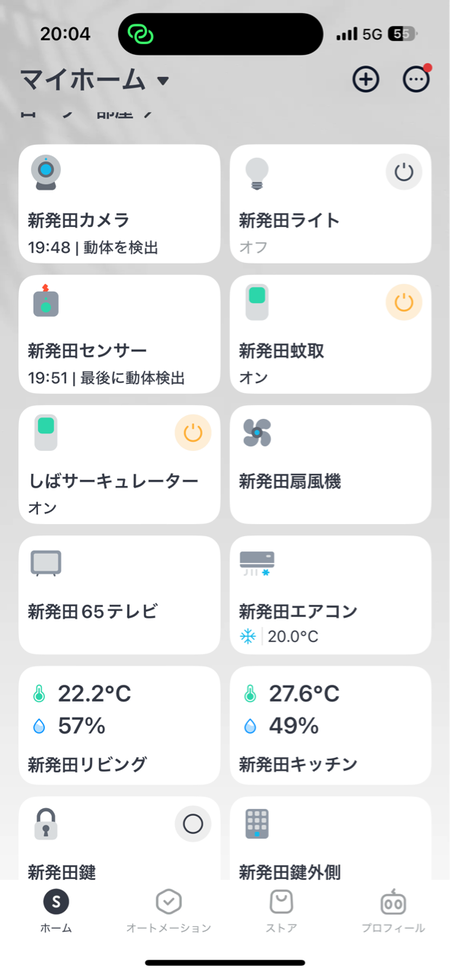Image resolution: width=450 pixels, height=975 pixels.
Task: Tap the add device plus icon
Action: click(x=365, y=80)
